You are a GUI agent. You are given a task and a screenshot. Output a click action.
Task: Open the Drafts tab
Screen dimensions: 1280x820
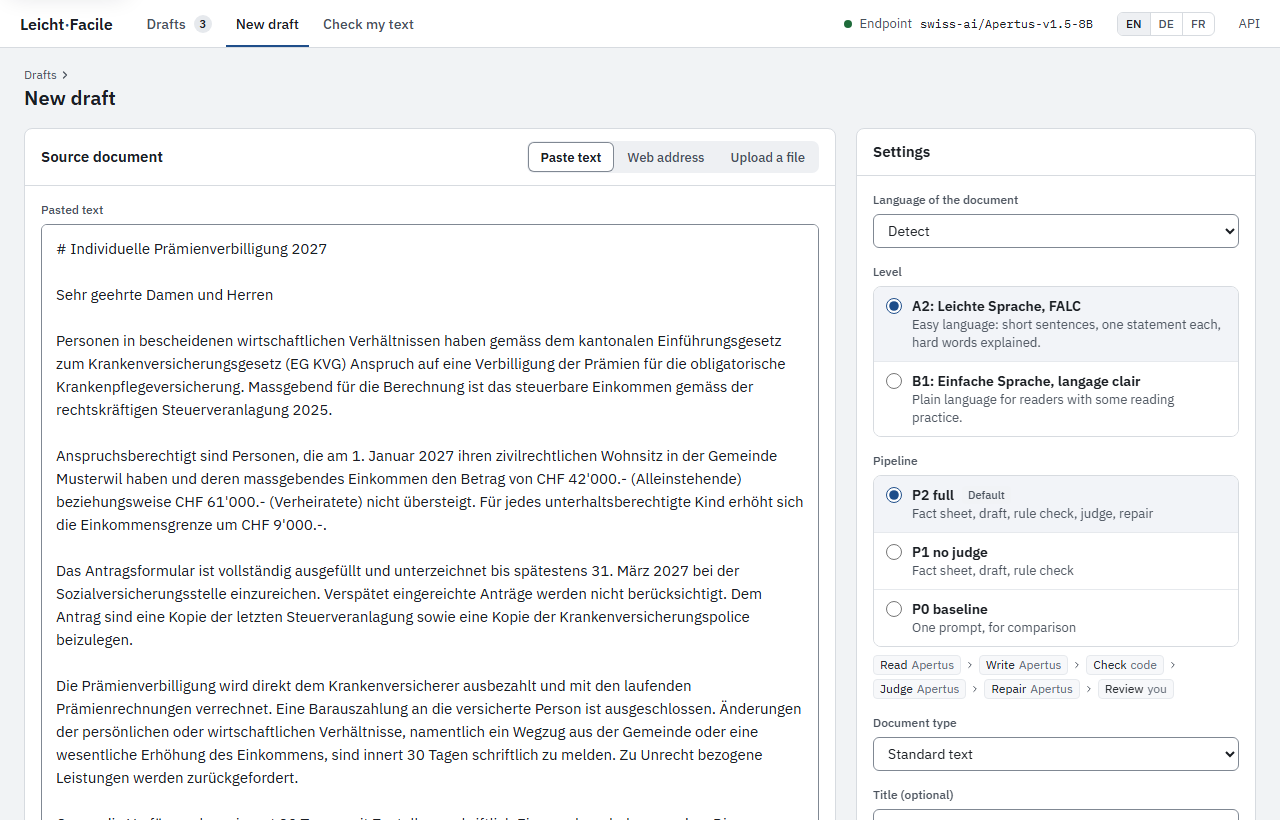[178, 24]
